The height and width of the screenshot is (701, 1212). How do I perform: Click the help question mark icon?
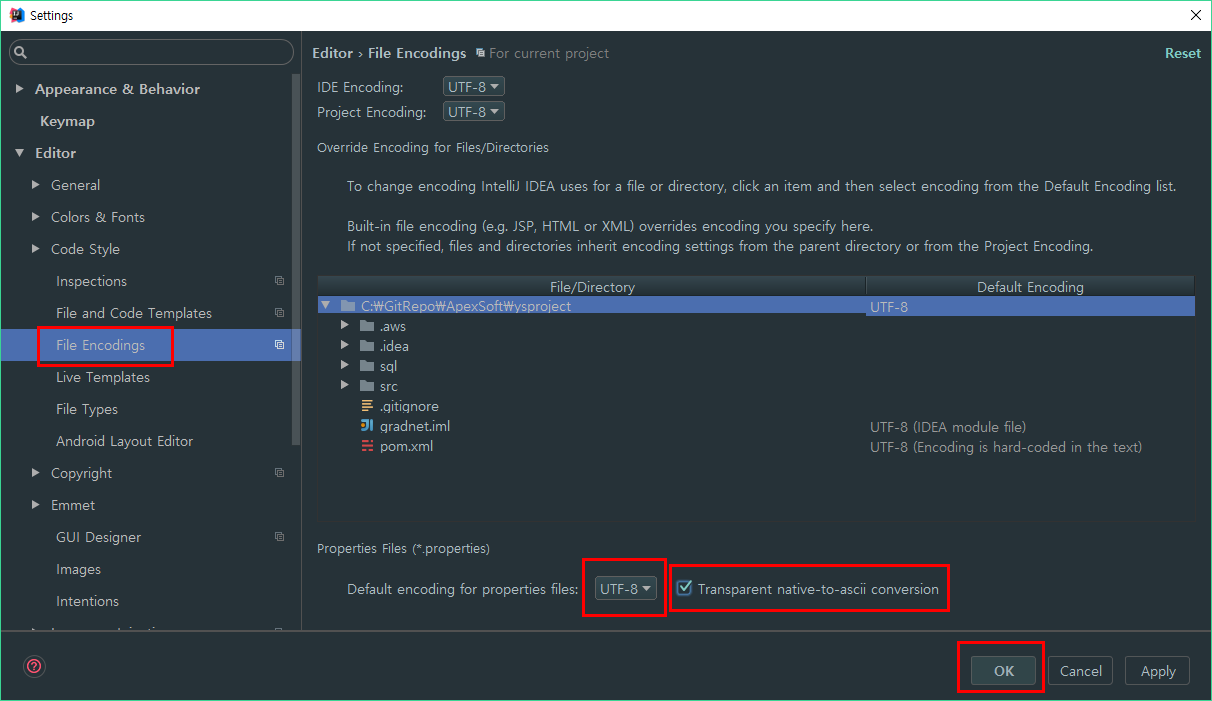pyautogui.click(x=35, y=666)
